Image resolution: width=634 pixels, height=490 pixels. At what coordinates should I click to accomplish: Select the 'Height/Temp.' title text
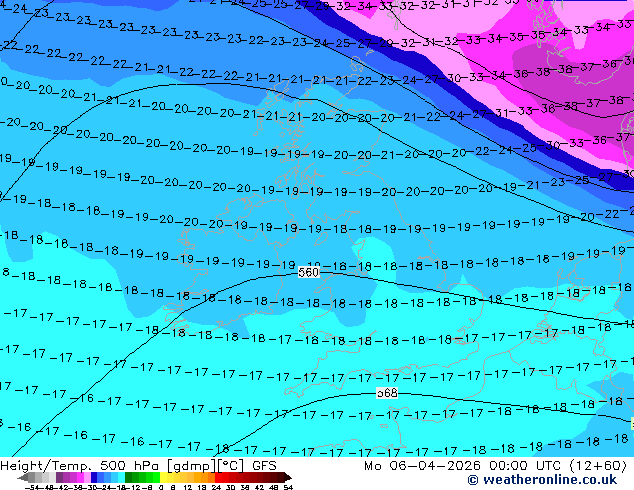(47, 466)
